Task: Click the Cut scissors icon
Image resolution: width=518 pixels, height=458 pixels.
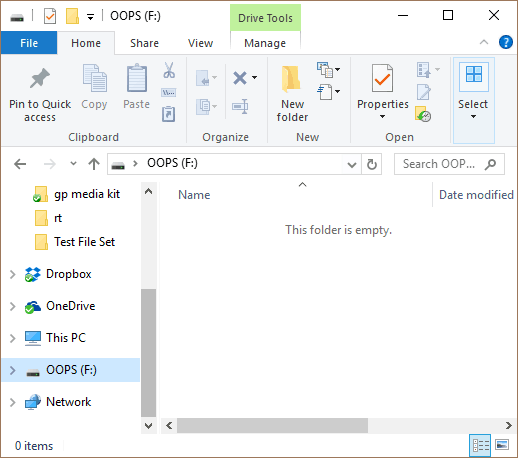Action: pos(169,70)
